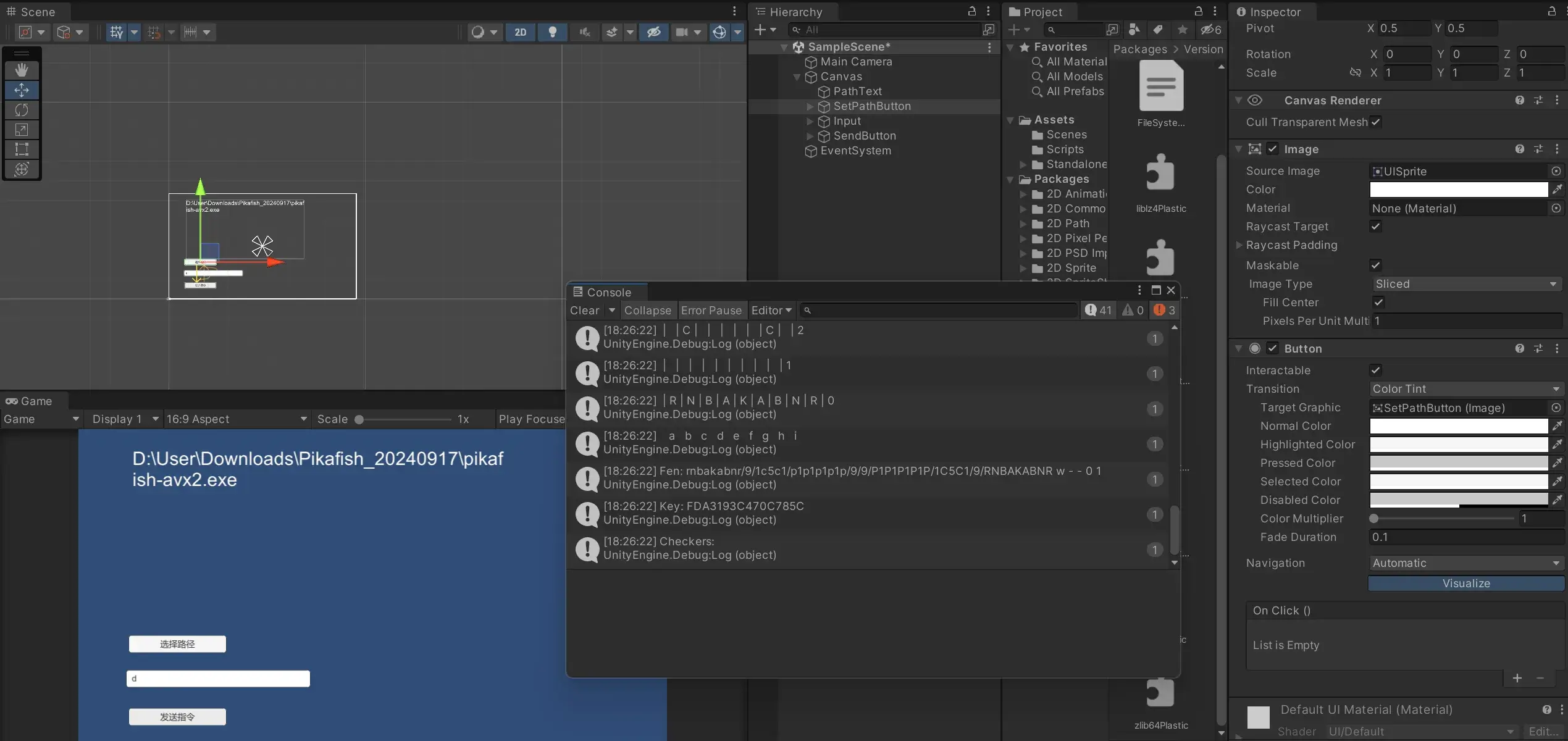This screenshot has height=741, width=1568.
Task: Select the Hand tool in Scene toolbar
Action: (22, 70)
